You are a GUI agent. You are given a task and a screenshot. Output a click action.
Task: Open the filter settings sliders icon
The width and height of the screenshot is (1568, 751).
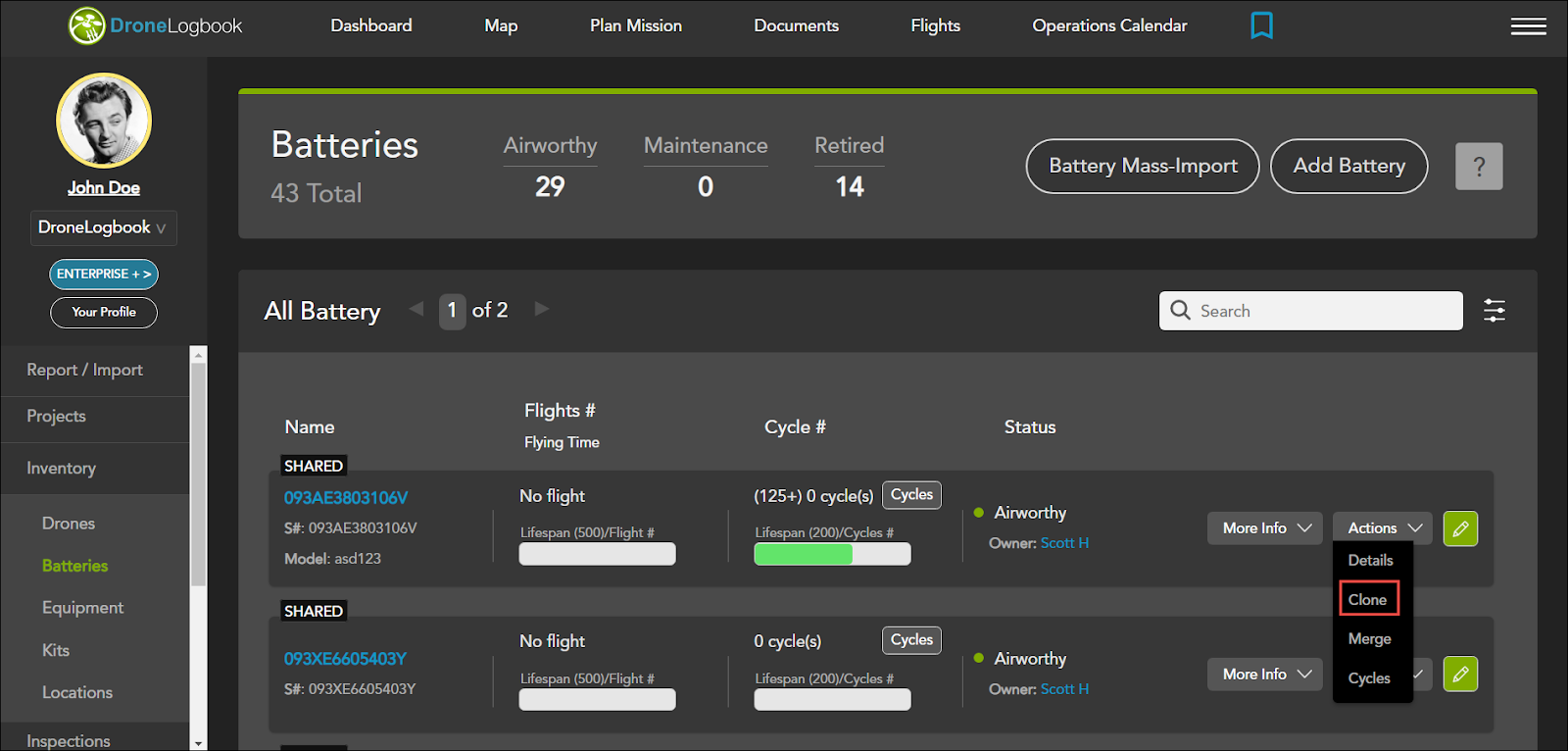1494,311
